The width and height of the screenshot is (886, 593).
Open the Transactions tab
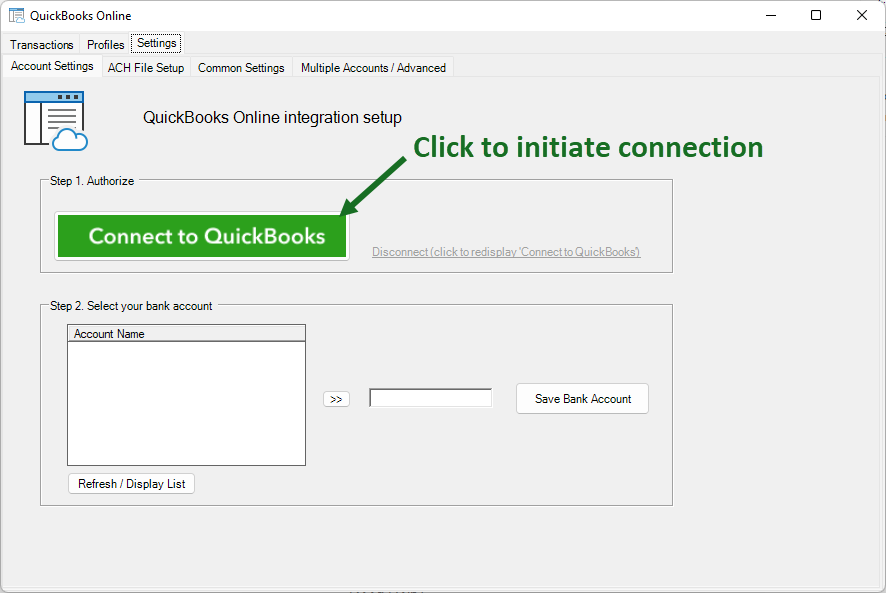click(42, 45)
